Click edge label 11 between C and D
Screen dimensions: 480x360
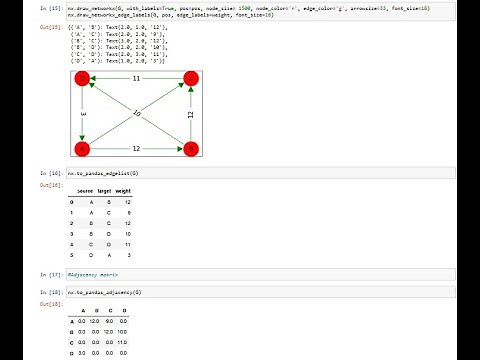click(136, 78)
